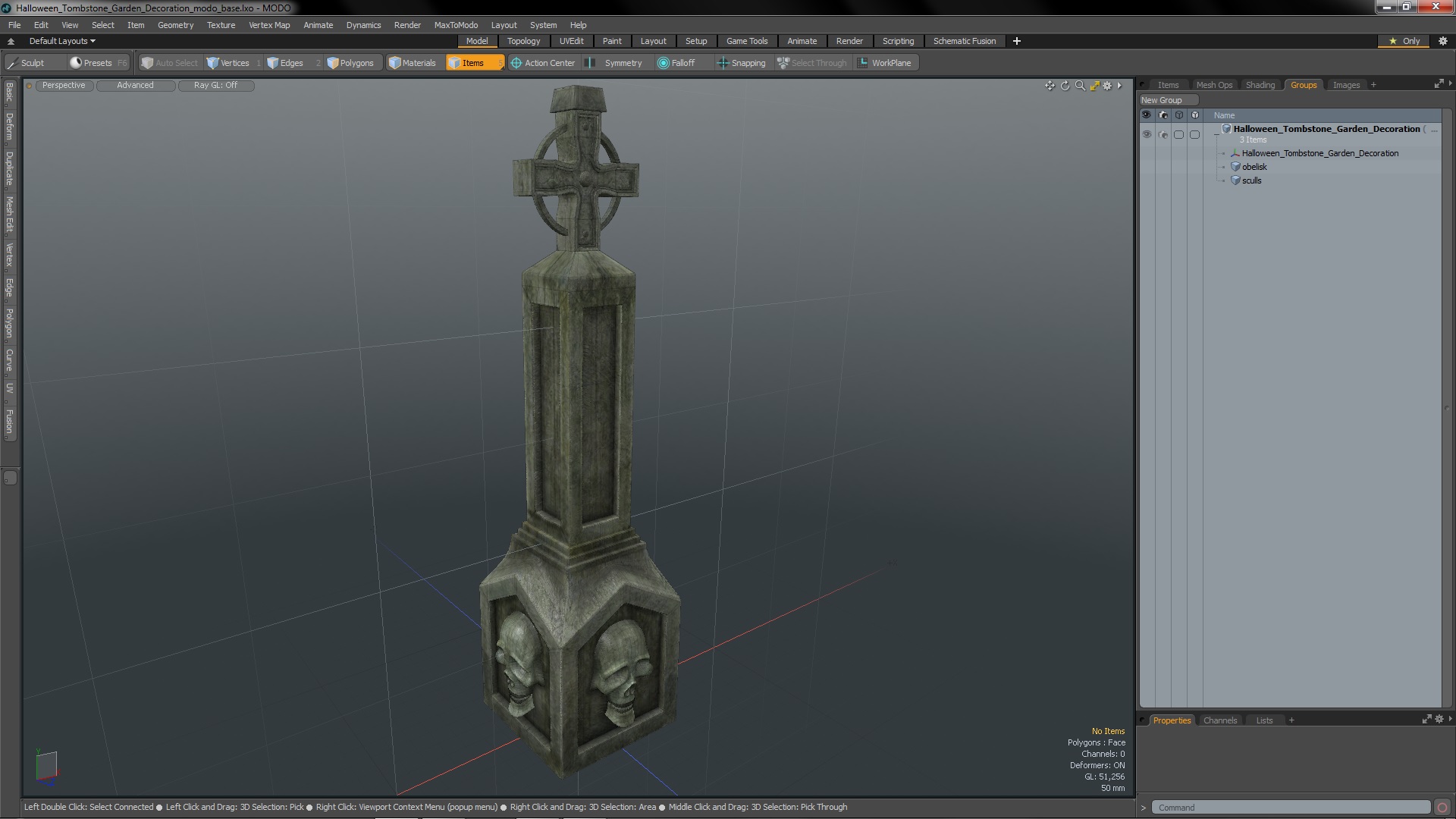Click the viewport pan icon

(x=1050, y=86)
